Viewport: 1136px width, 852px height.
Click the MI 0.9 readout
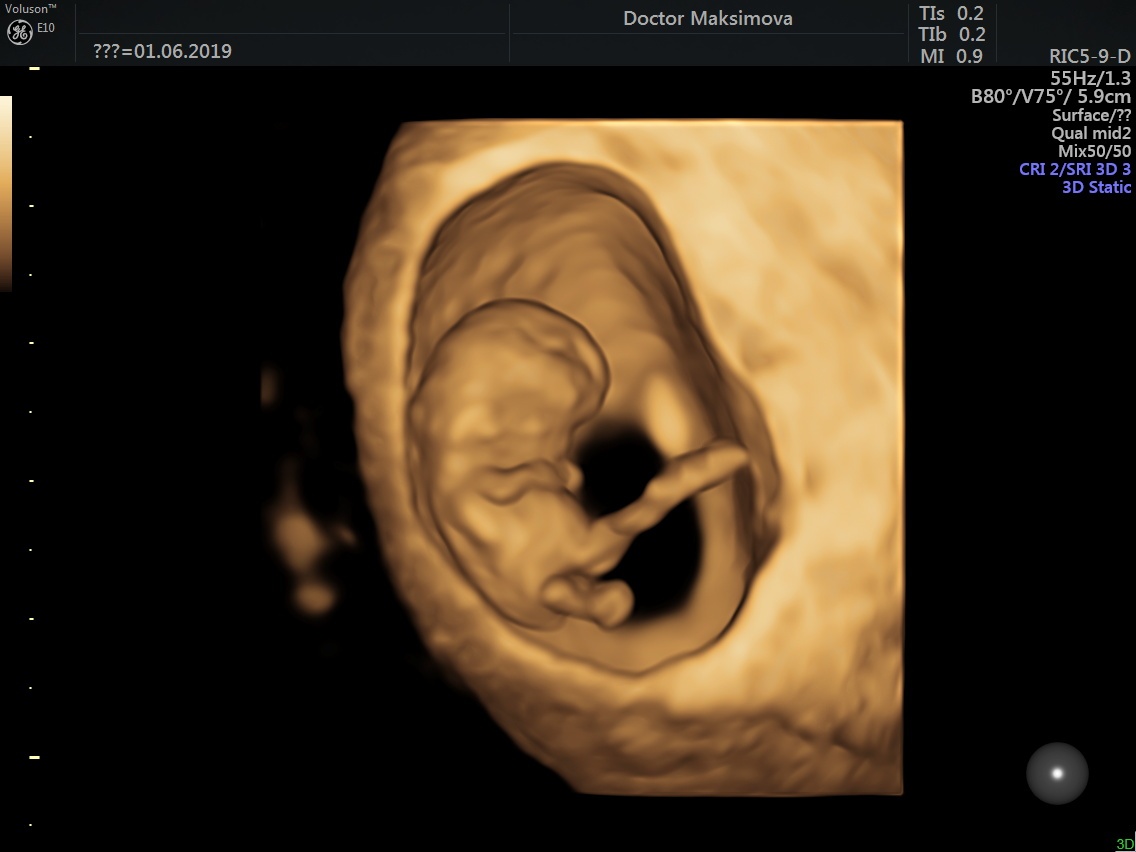951,56
